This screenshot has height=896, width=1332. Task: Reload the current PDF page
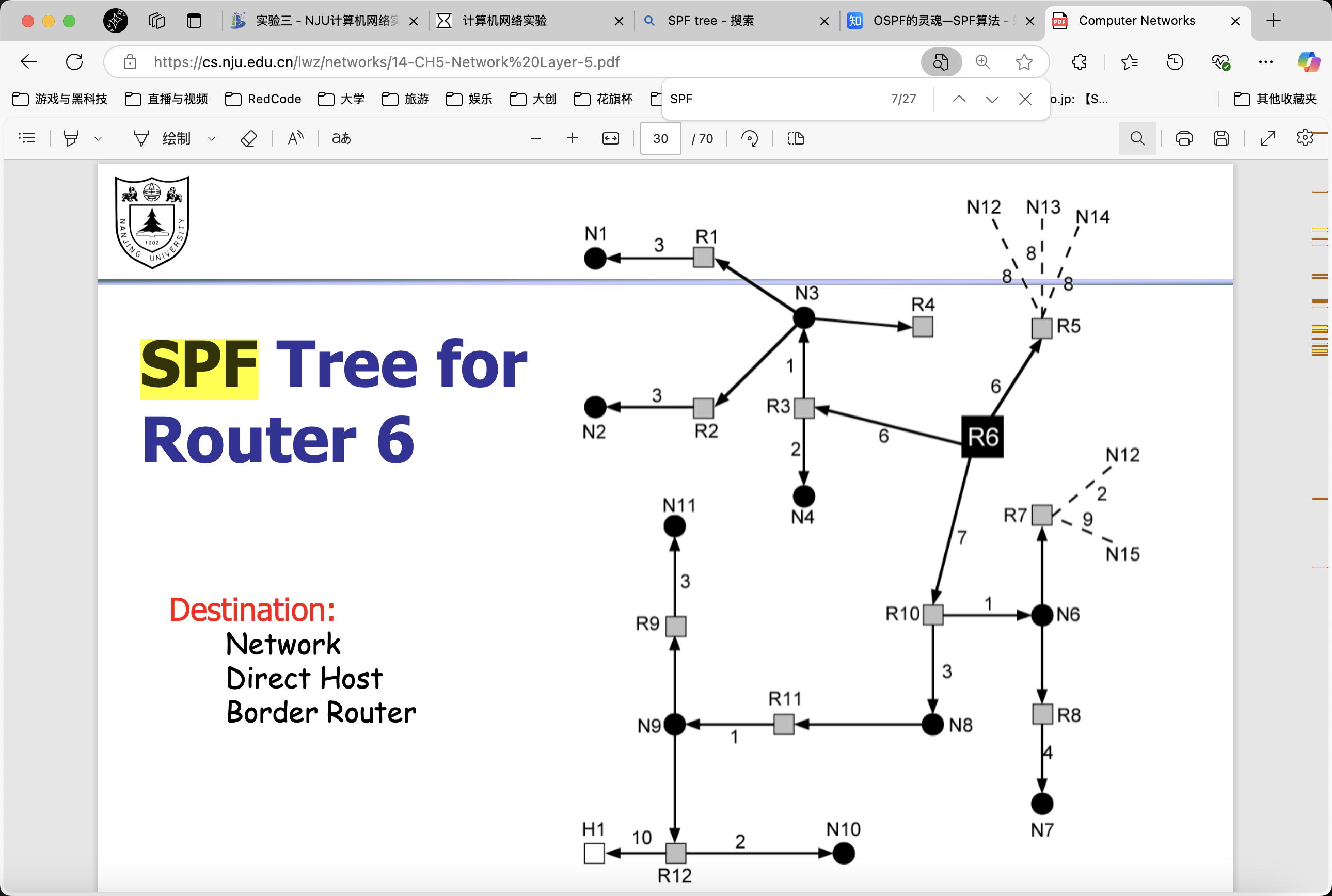pos(74,62)
